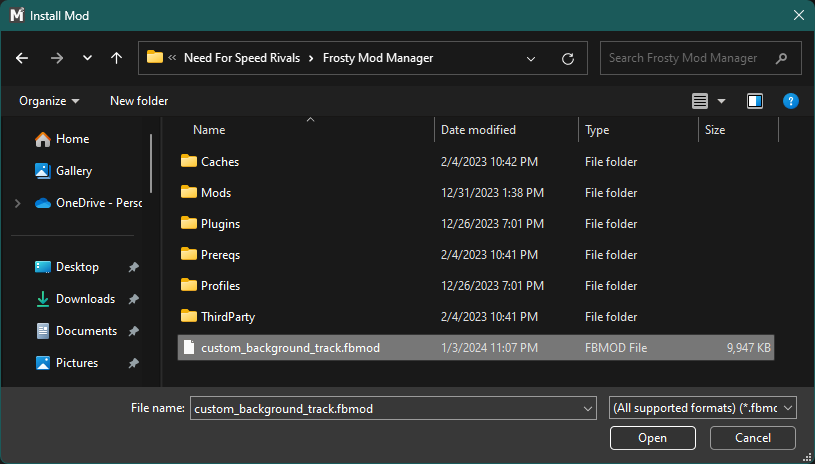This screenshot has height=464, width=815.
Task: Click Frosty Mod Manager breadcrumb
Action: coord(378,58)
